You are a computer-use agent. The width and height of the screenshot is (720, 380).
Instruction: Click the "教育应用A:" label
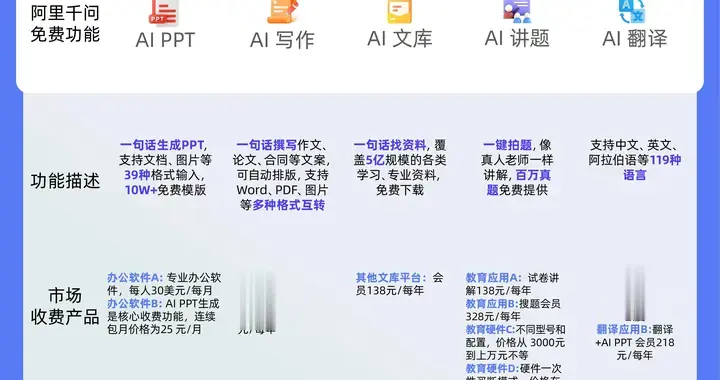(x=494, y=278)
